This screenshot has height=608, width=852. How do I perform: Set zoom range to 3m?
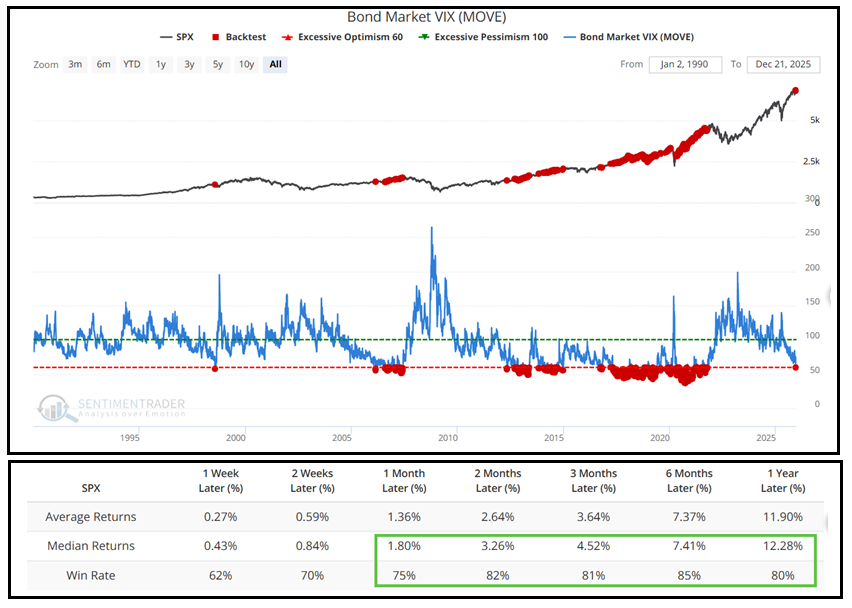coord(75,64)
